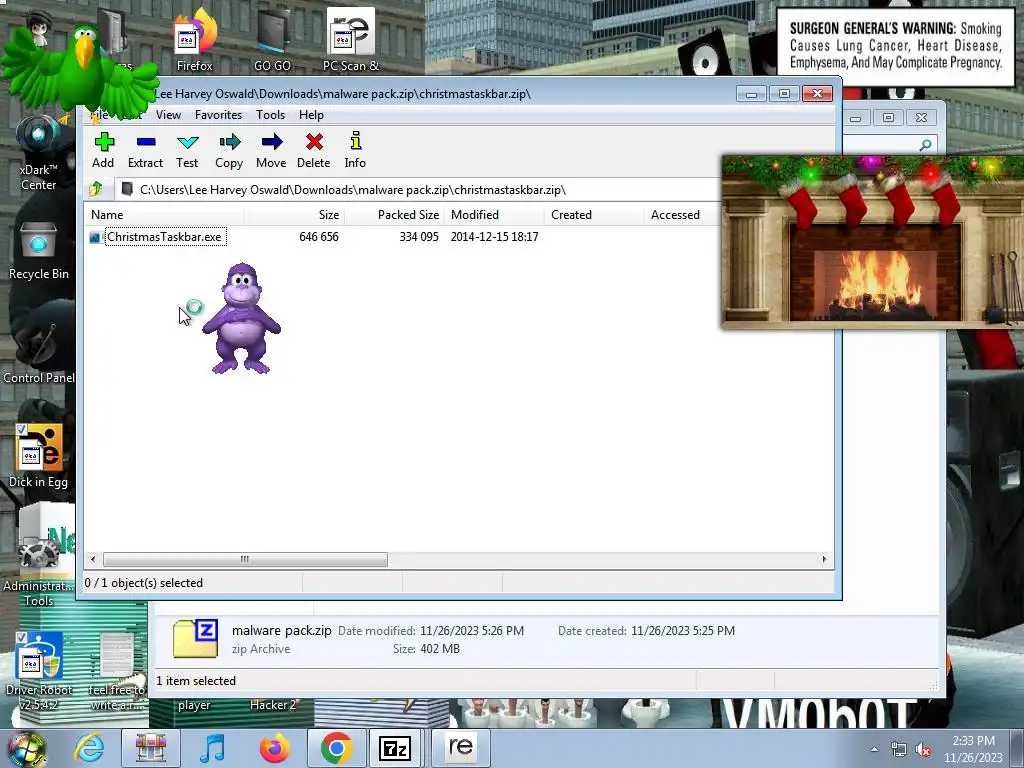Image resolution: width=1024 pixels, height=768 pixels.
Task: Open the View menu
Action: click(x=168, y=115)
